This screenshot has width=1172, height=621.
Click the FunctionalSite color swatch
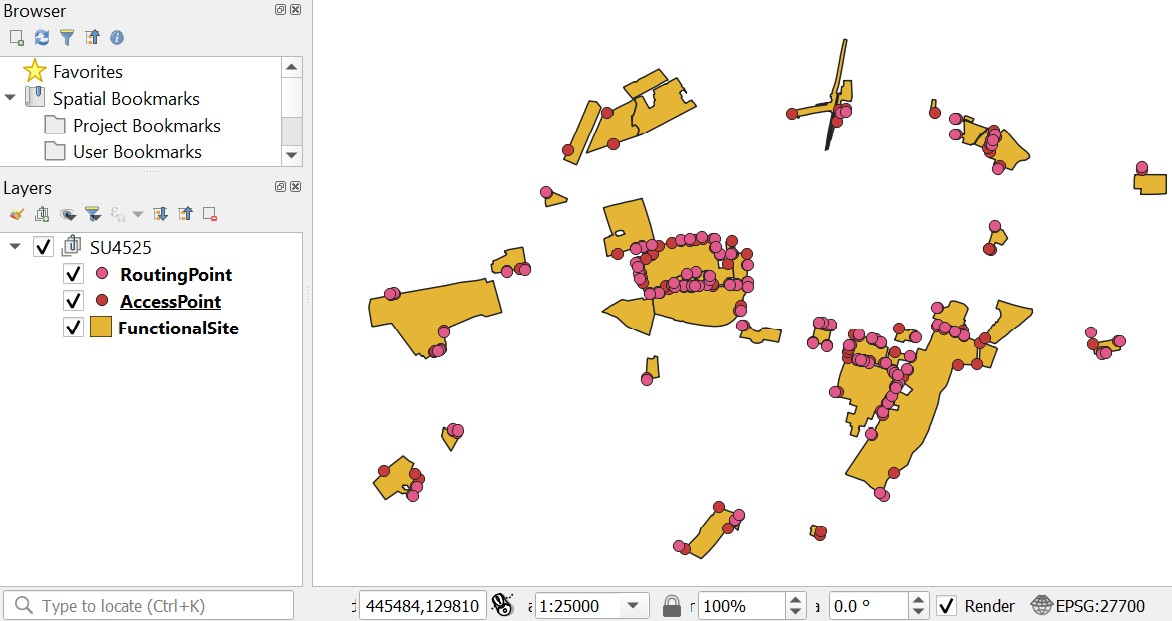tap(99, 327)
